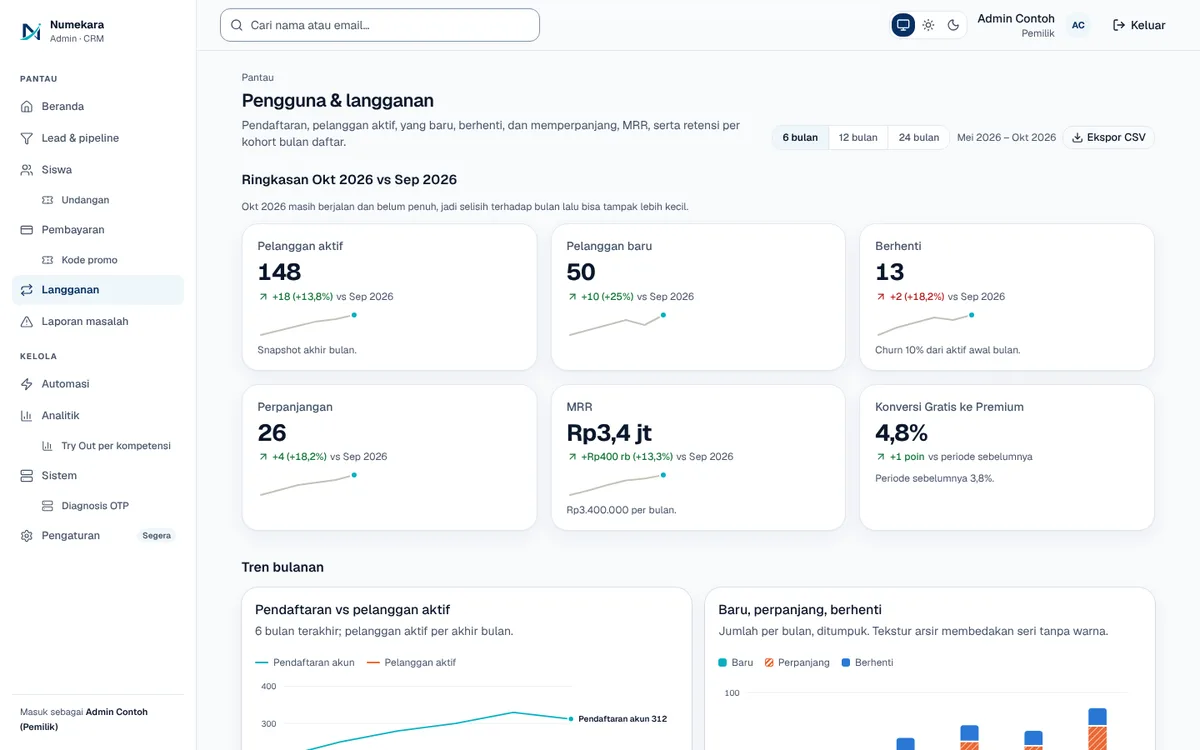Open Analitik section
This screenshot has height=750, width=1200.
tap(98, 415)
